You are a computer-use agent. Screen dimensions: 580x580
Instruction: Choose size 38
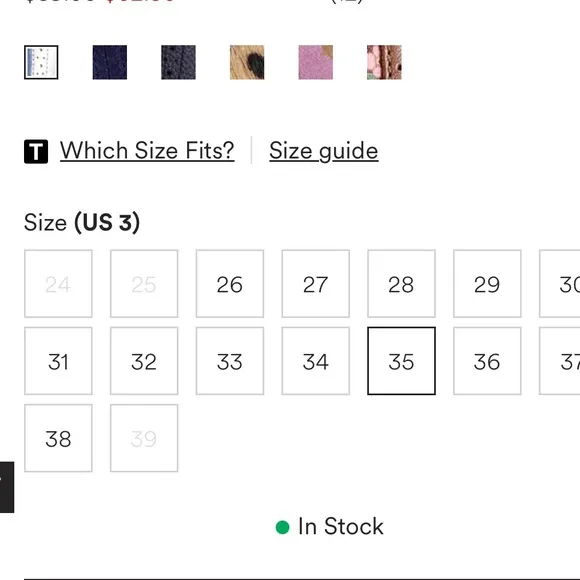(58, 438)
